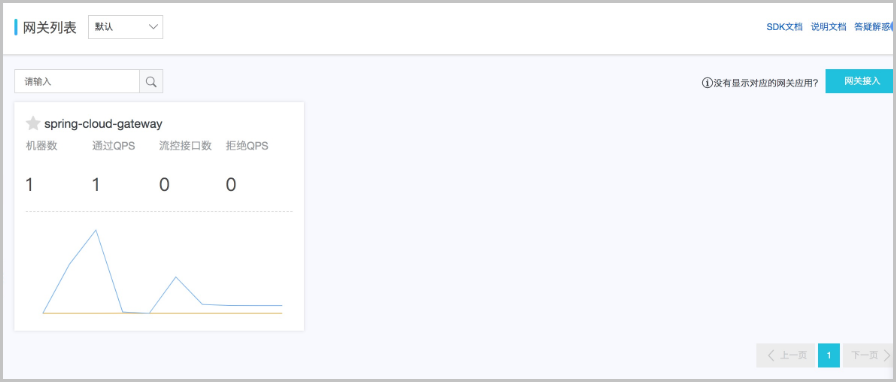Click the next page arrow icon
Viewport: 896px width, 382px height.
[886, 356]
